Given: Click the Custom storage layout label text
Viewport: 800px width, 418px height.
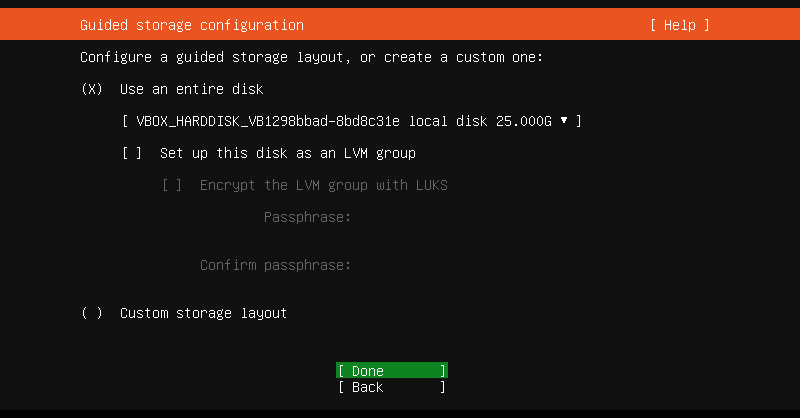Looking at the screenshot, I should point(203,313).
